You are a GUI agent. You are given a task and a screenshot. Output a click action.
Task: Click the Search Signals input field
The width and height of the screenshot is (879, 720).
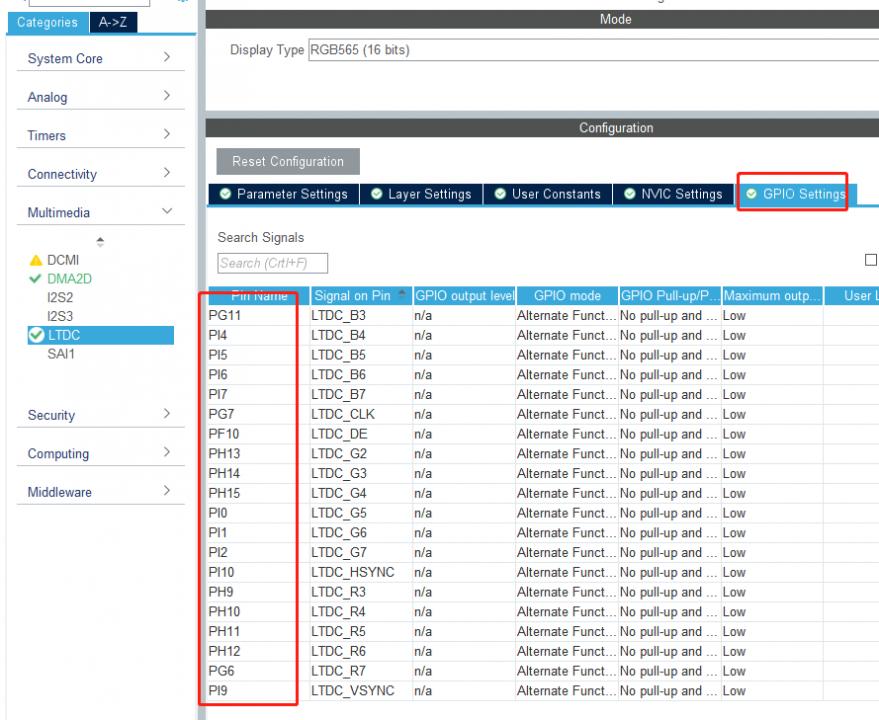272,263
